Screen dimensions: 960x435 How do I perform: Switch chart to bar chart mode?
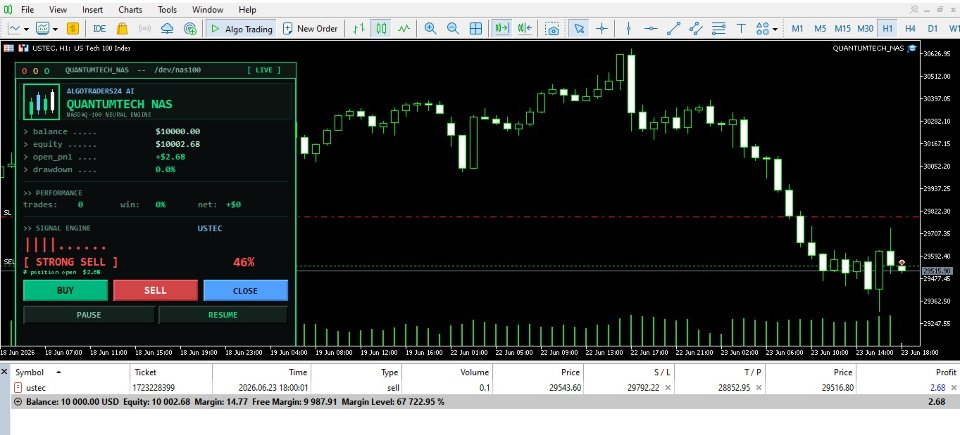click(359, 28)
